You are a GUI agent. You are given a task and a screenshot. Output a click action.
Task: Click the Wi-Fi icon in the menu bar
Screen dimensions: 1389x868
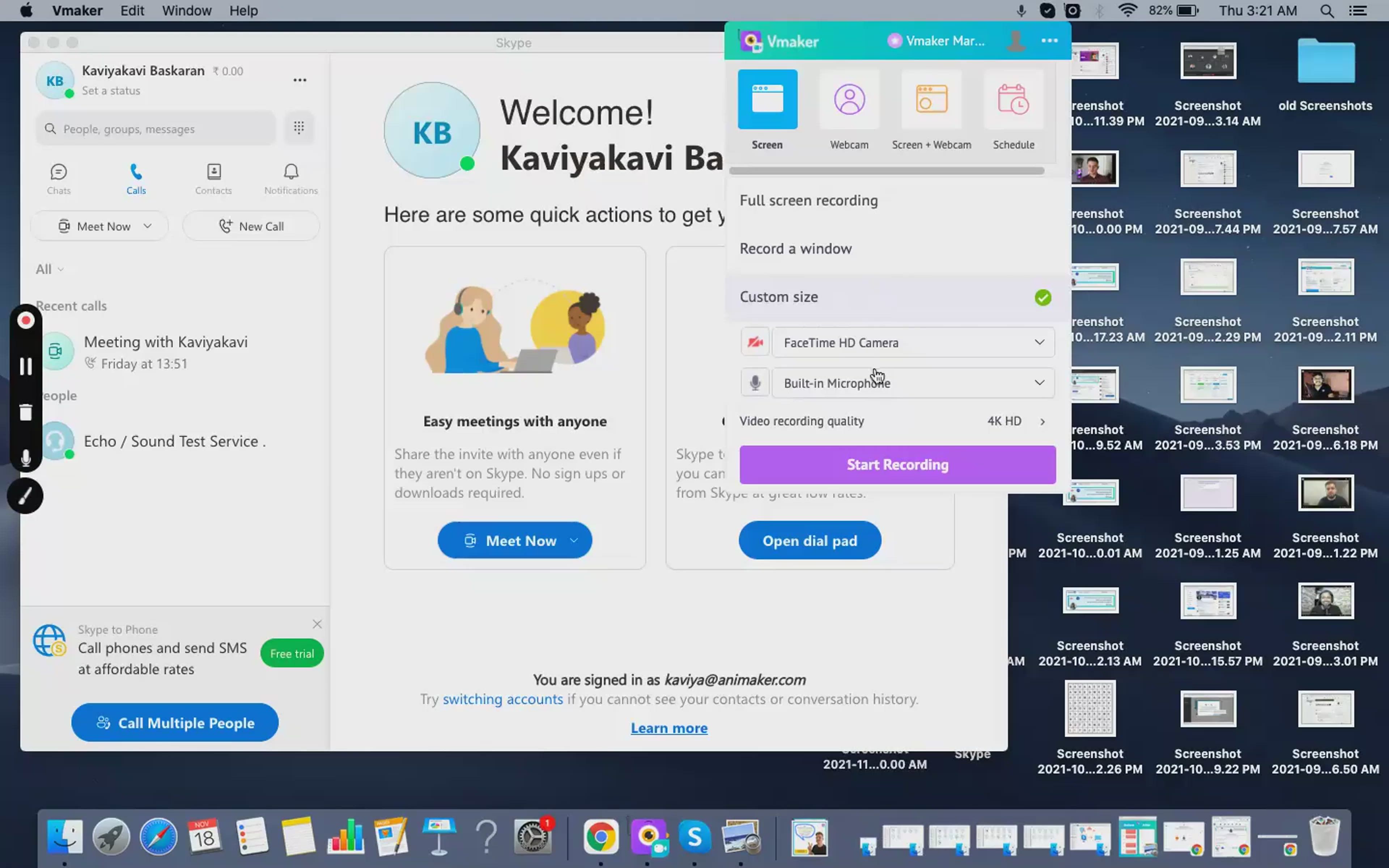pos(1128,10)
